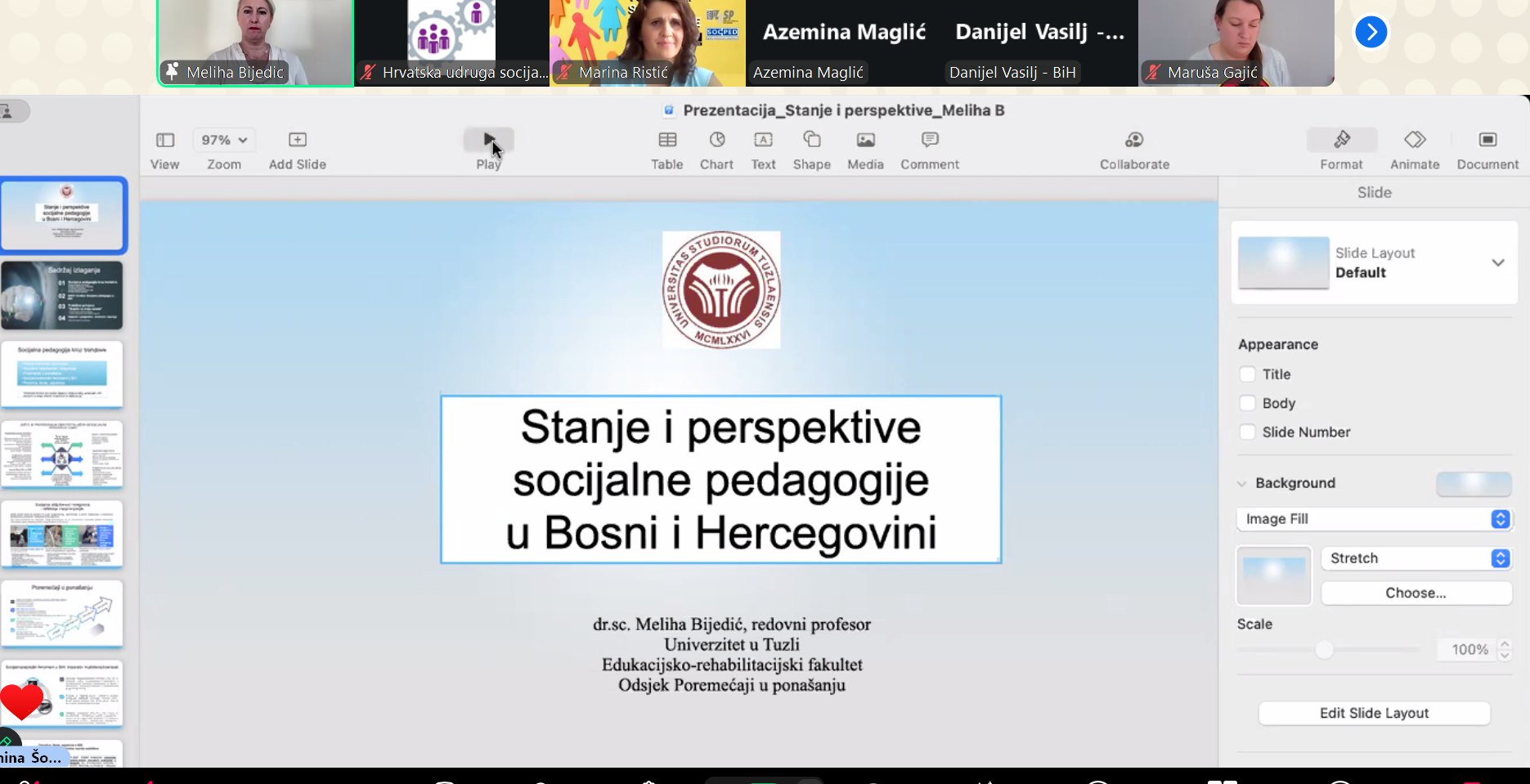
Task: Toggle the Slide Number checkbox
Action: [x=1248, y=432]
